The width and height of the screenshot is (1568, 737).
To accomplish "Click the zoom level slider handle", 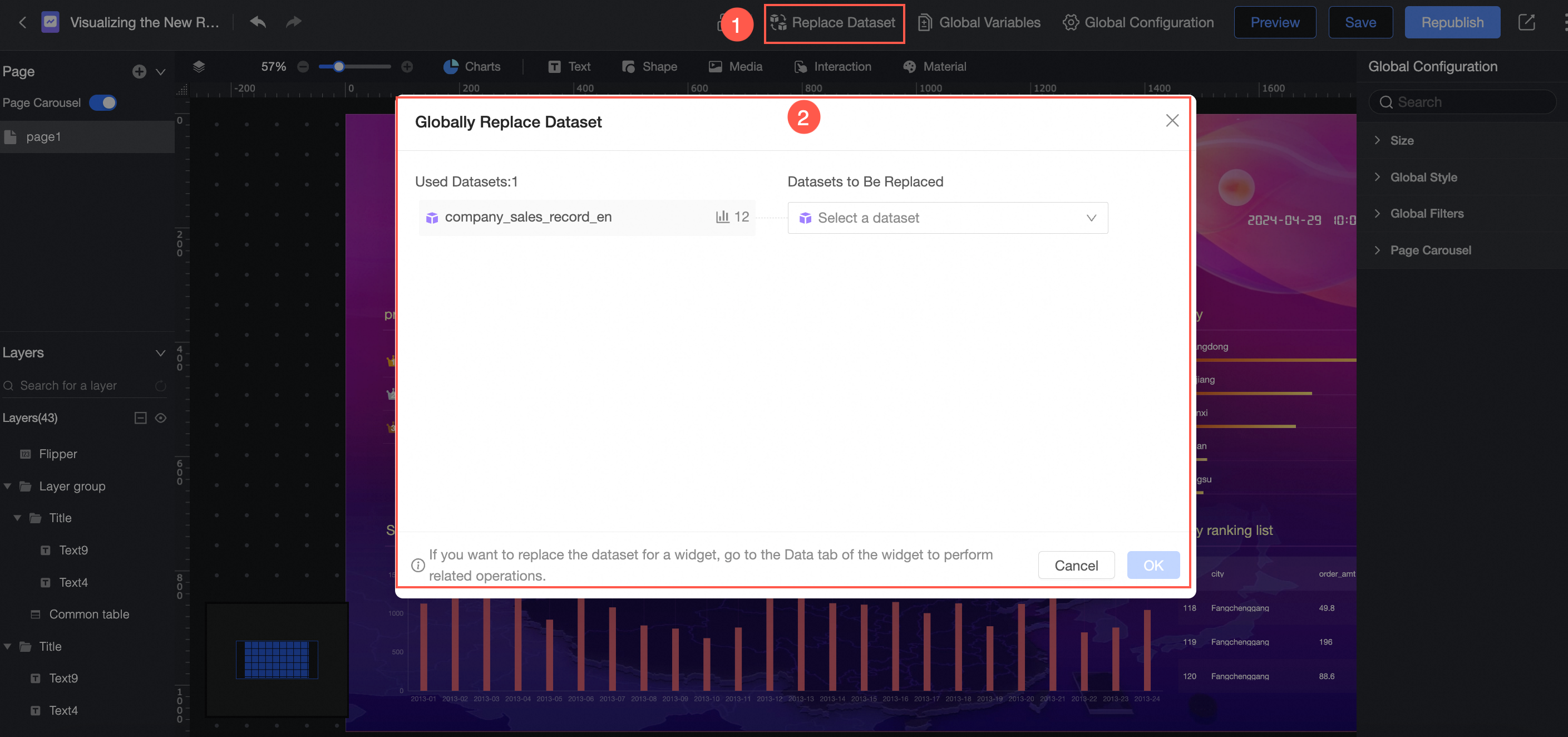I will 339,67.
